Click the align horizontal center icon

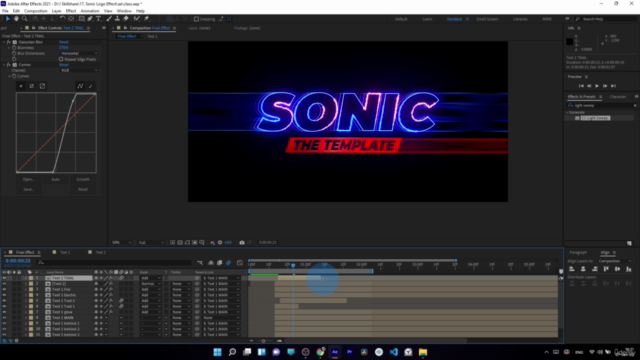[583, 269]
